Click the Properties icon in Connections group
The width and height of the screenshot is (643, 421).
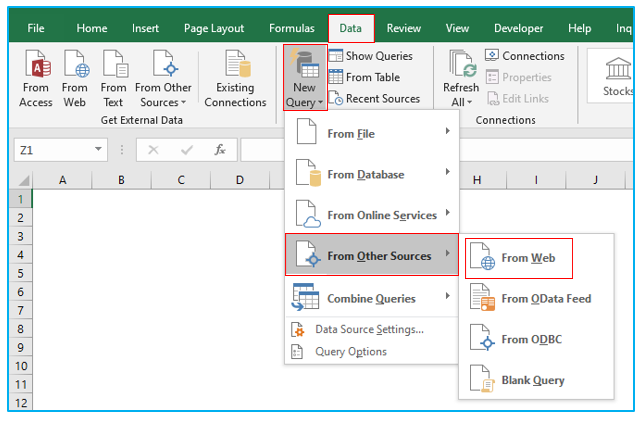tap(492, 77)
